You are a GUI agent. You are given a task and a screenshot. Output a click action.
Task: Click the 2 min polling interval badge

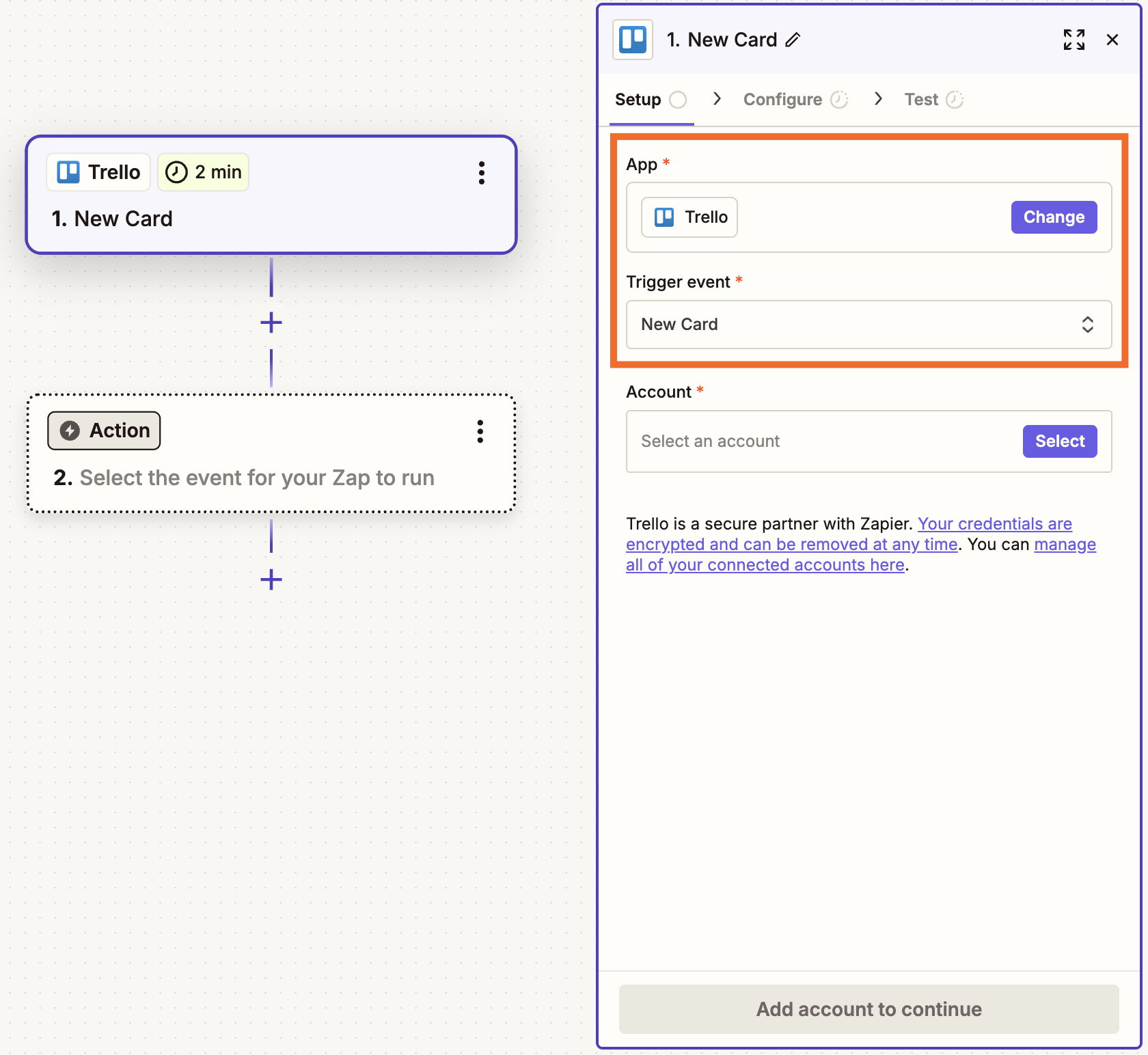click(203, 172)
